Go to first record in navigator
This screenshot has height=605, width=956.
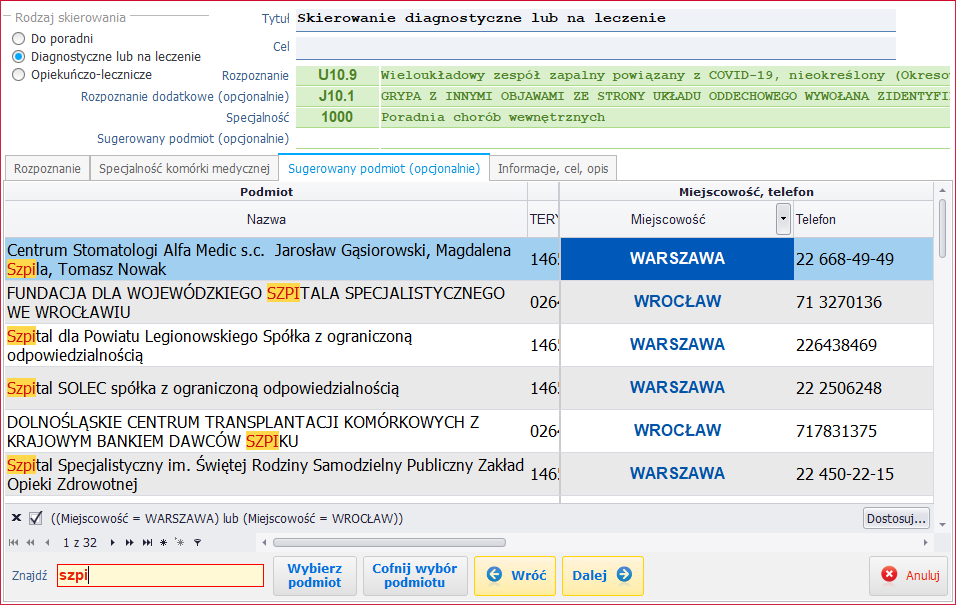[x=14, y=543]
